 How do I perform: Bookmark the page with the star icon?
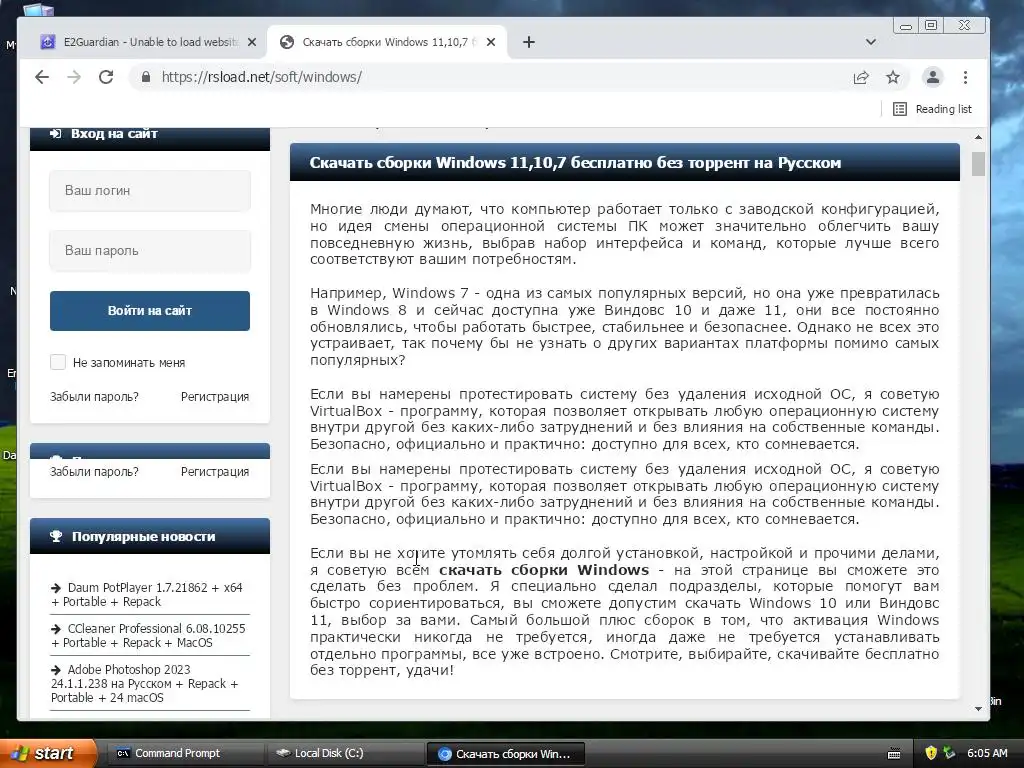click(893, 77)
